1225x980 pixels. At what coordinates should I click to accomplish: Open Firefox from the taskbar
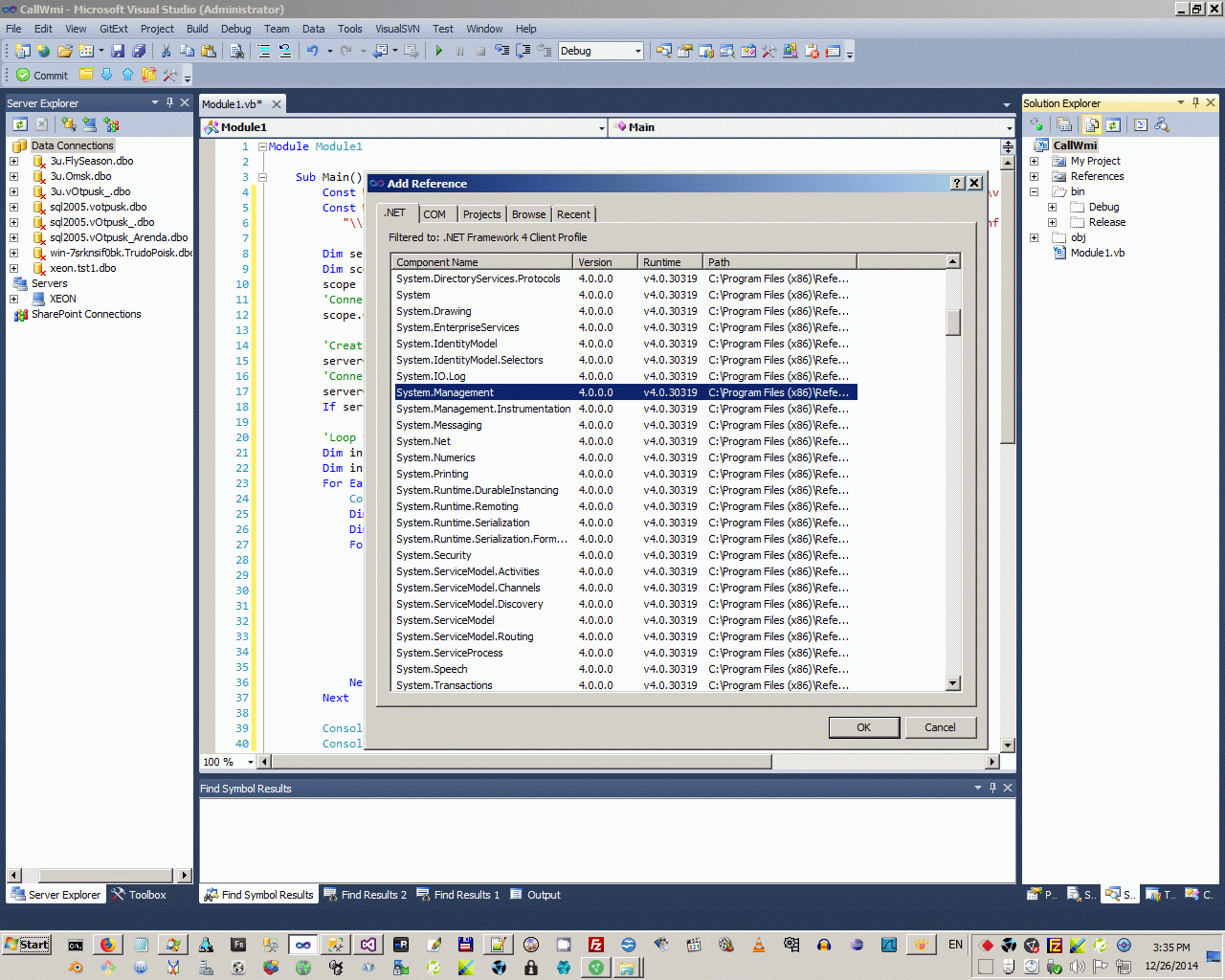[x=108, y=945]
